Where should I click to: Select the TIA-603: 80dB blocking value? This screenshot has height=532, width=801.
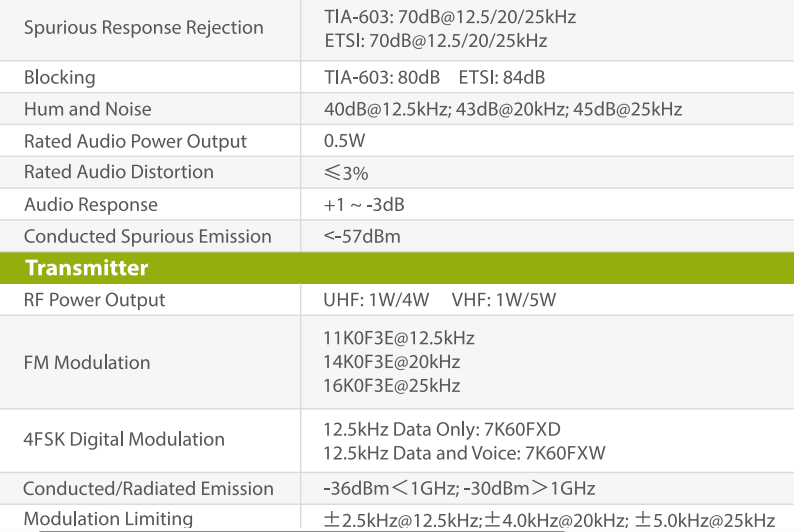point(382,78)
